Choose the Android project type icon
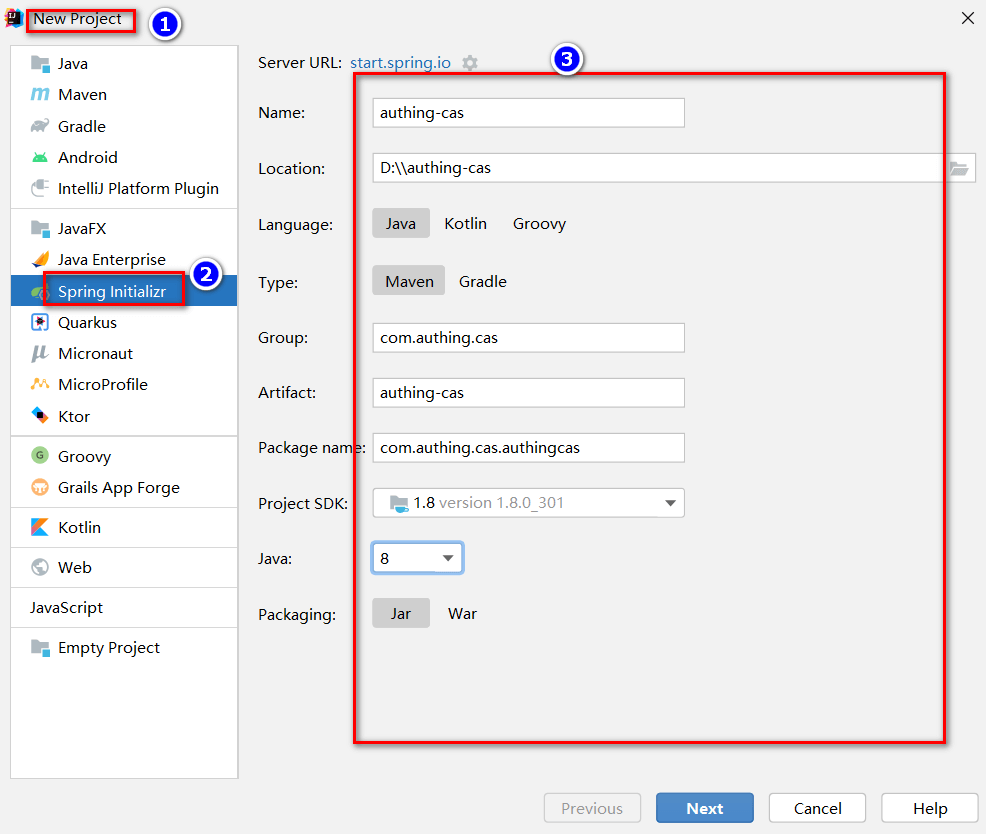 (x=40, y=157)
